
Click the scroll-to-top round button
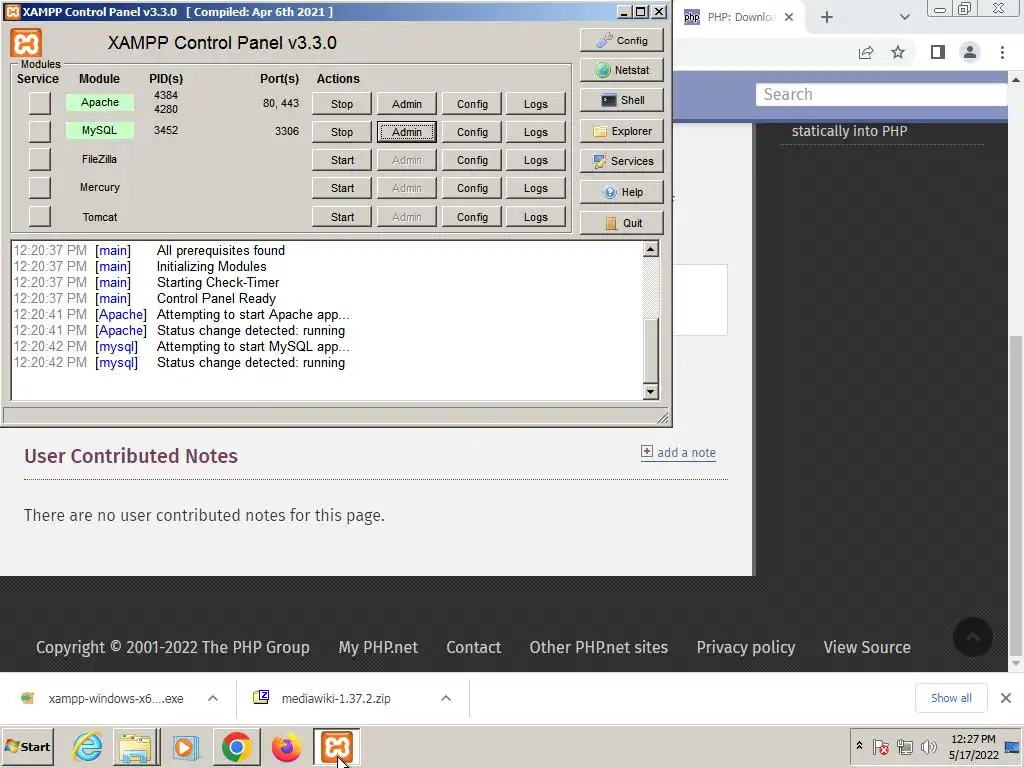pyautogui.click(x=972, y=637)
